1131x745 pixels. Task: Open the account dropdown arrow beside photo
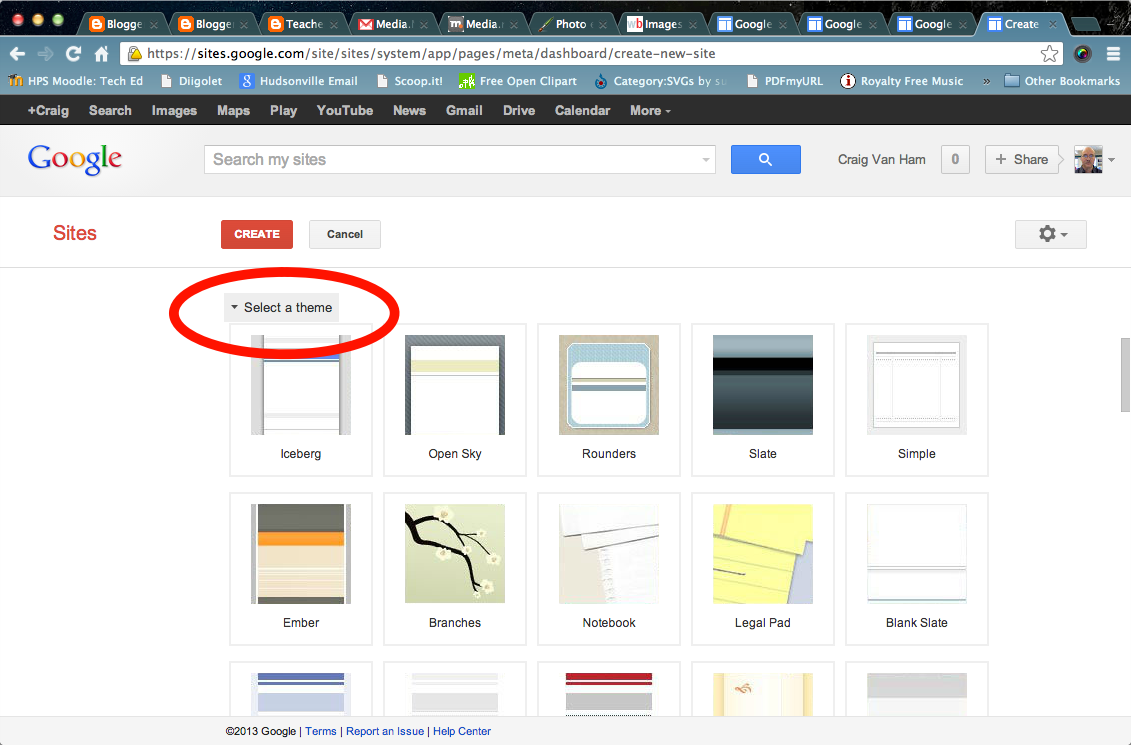click(1112, 160)
